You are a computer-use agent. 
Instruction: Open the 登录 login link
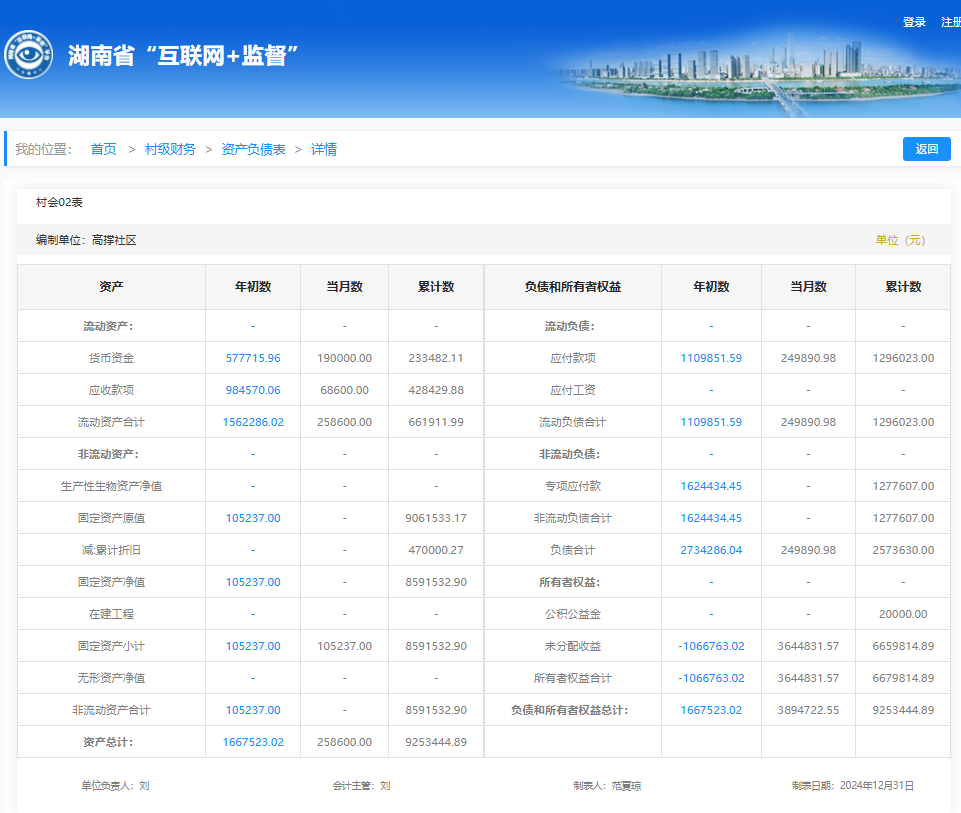click(914, 22)
